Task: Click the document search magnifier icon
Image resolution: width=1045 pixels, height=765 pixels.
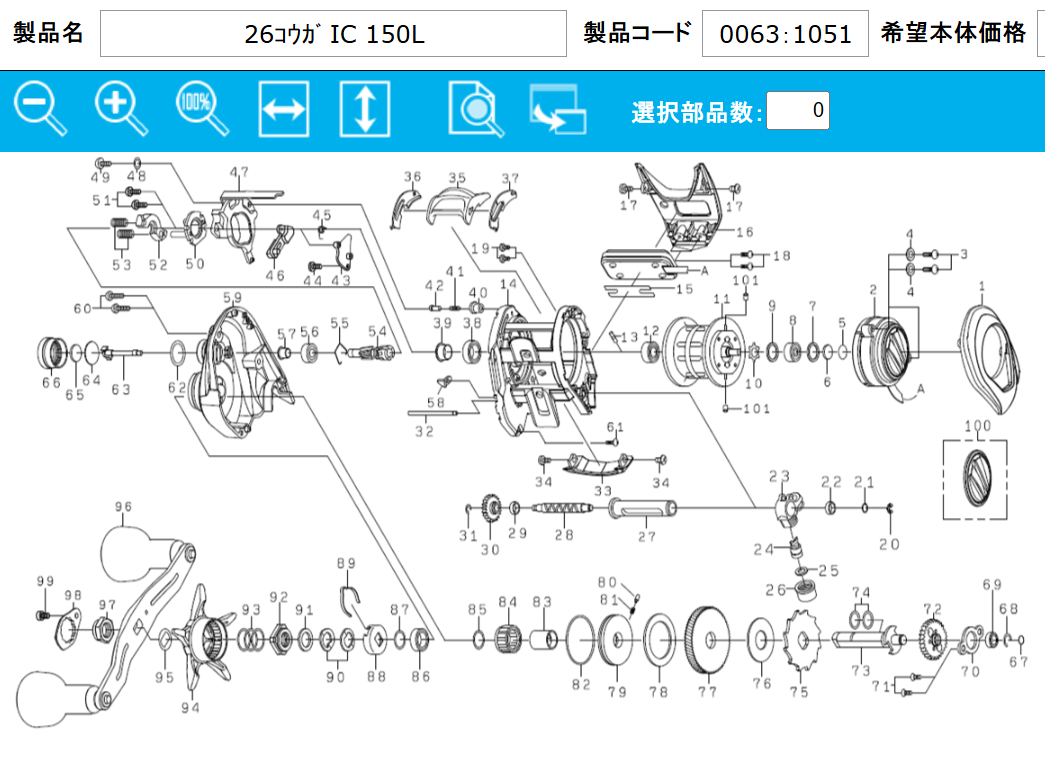Action: coord(476,109)
